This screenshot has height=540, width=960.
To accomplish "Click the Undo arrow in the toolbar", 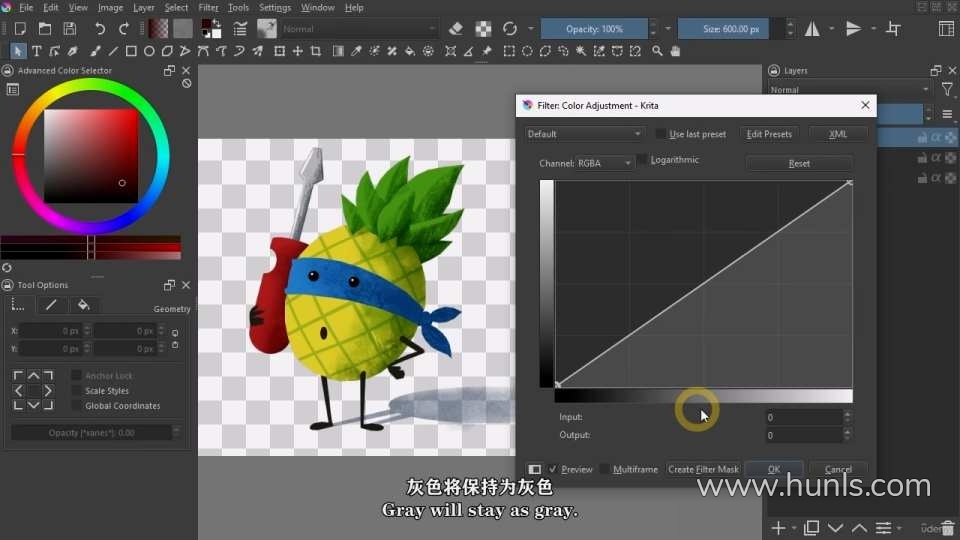I will tap(100, 29).
